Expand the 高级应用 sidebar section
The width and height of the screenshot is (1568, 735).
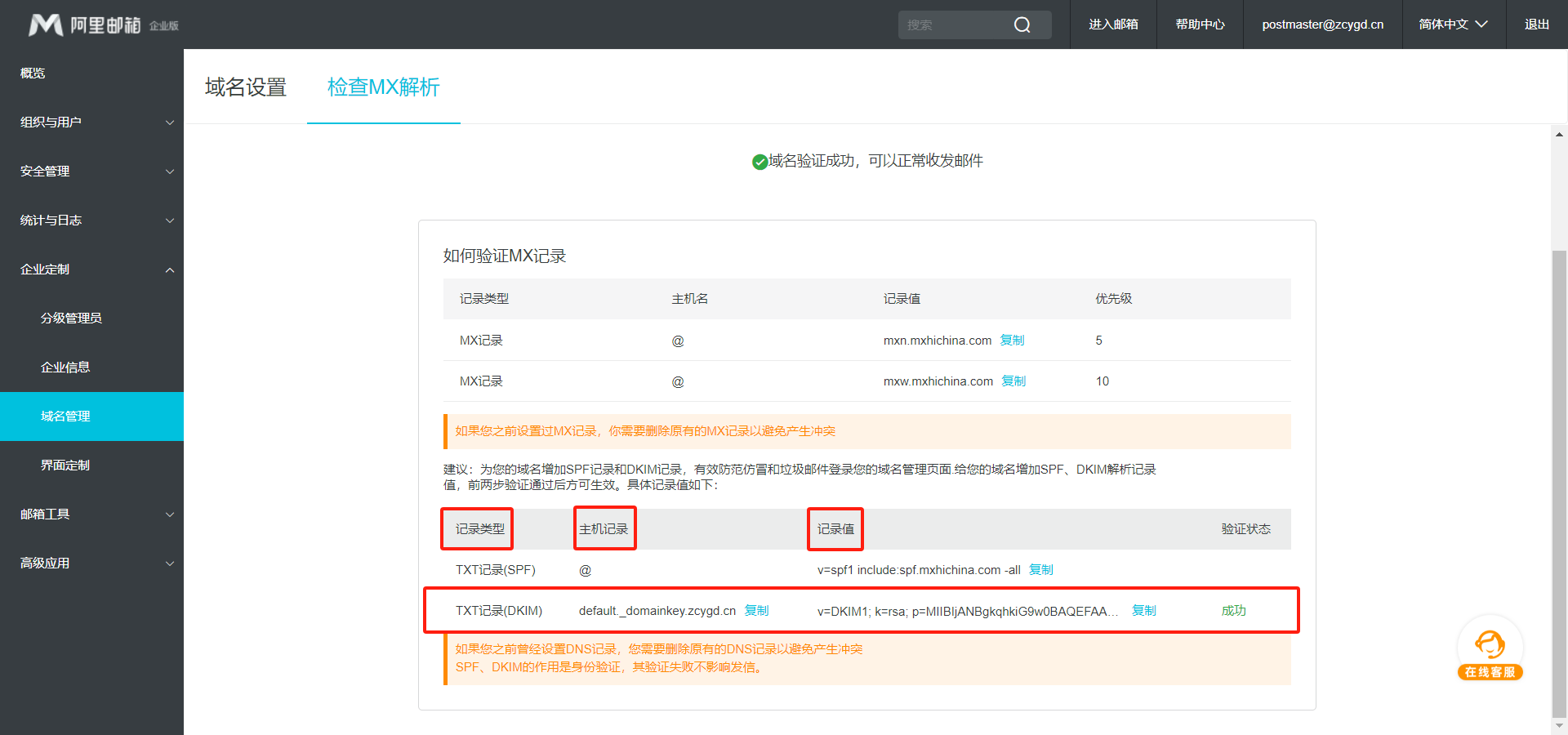(x=91, y=563)
